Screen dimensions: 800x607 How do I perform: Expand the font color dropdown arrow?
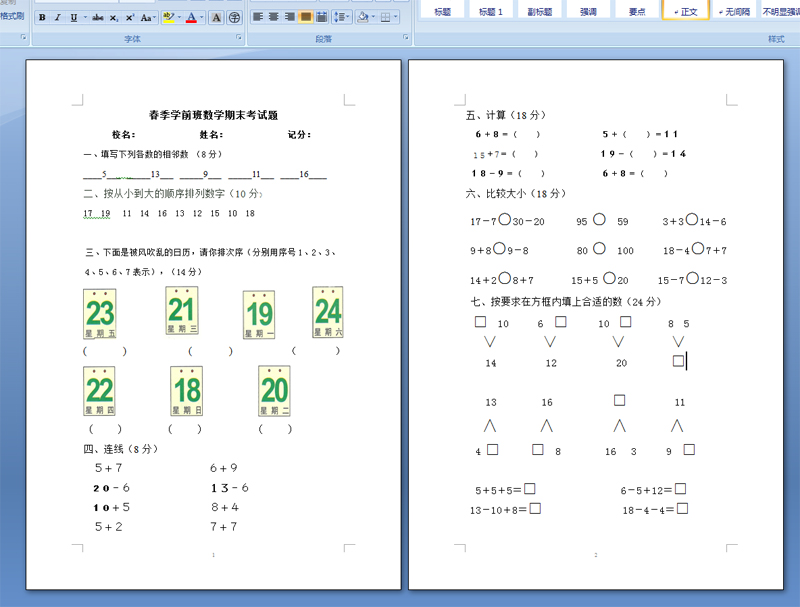pyautogui.click(x=202, y=17)
